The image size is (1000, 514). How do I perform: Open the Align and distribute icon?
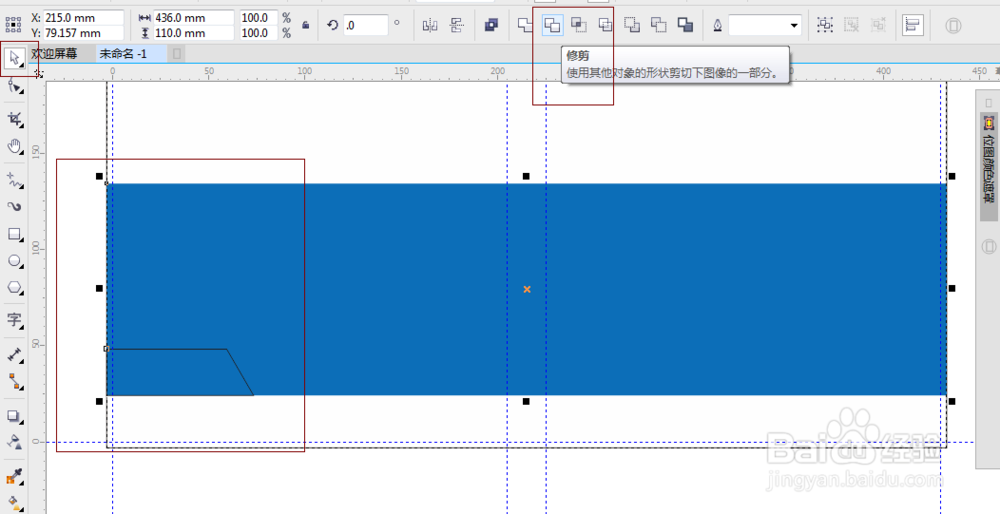coord(913,25)
